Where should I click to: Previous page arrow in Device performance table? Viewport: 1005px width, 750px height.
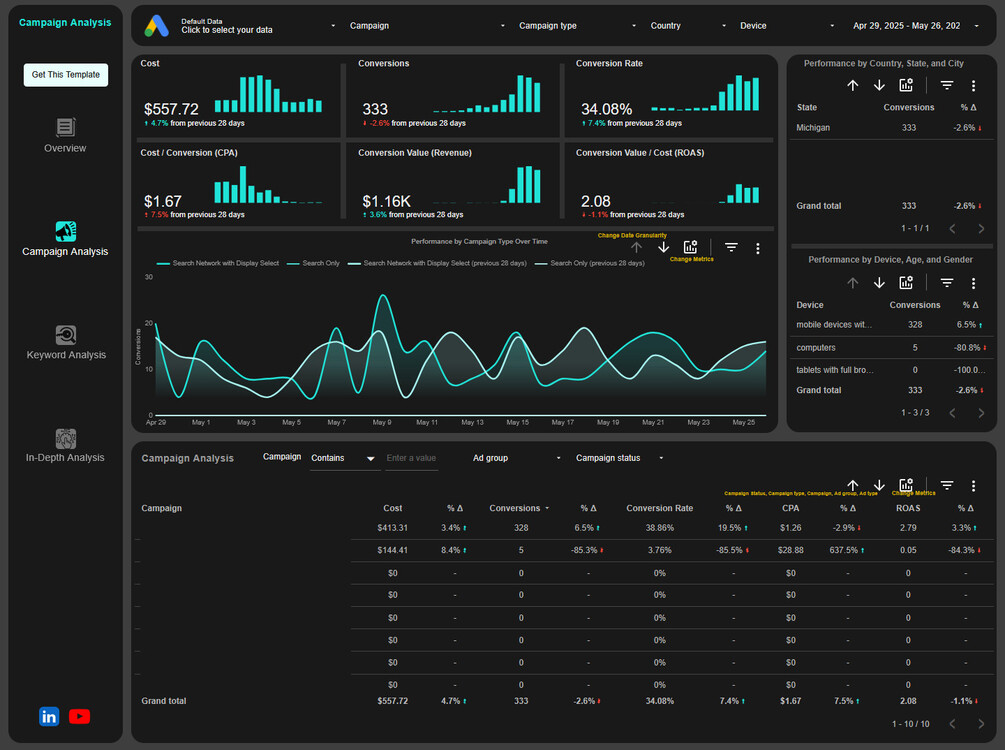coord(952,413)
